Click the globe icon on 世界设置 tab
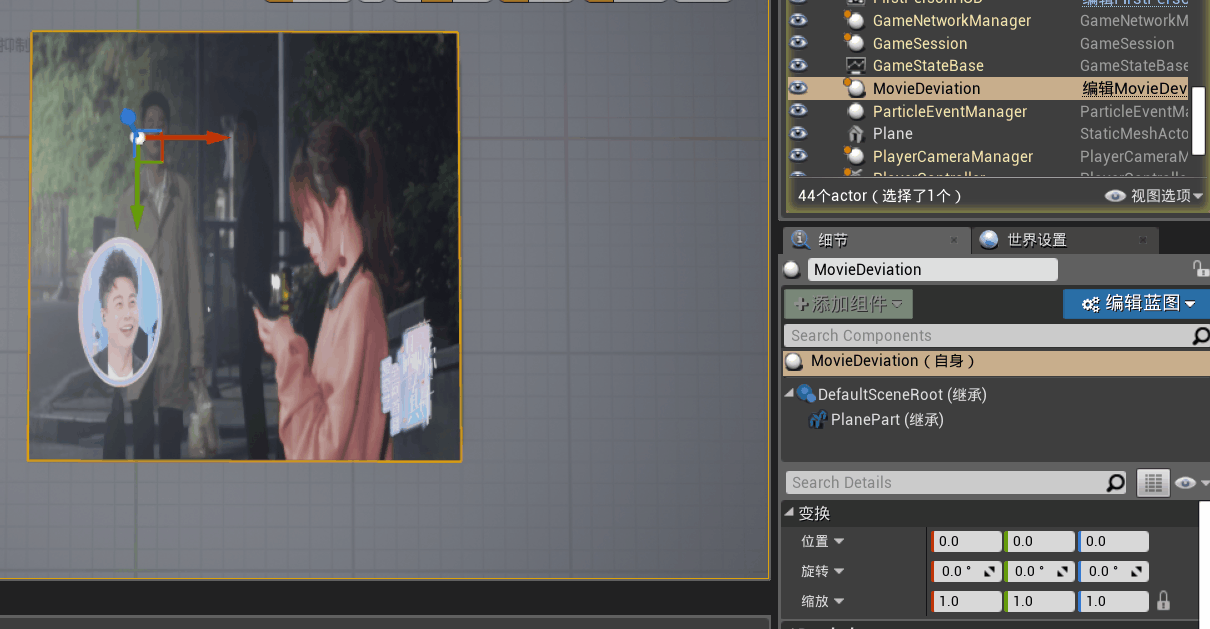The width and height of the screenshot is (1210, 629). click(x=989, y=239)
